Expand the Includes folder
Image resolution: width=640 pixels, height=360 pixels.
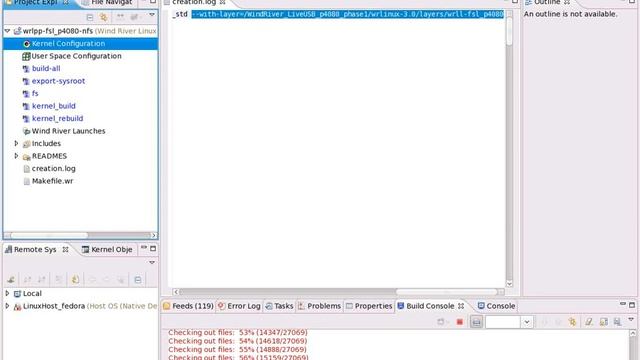pyautogui.click(x=16, y=144)
